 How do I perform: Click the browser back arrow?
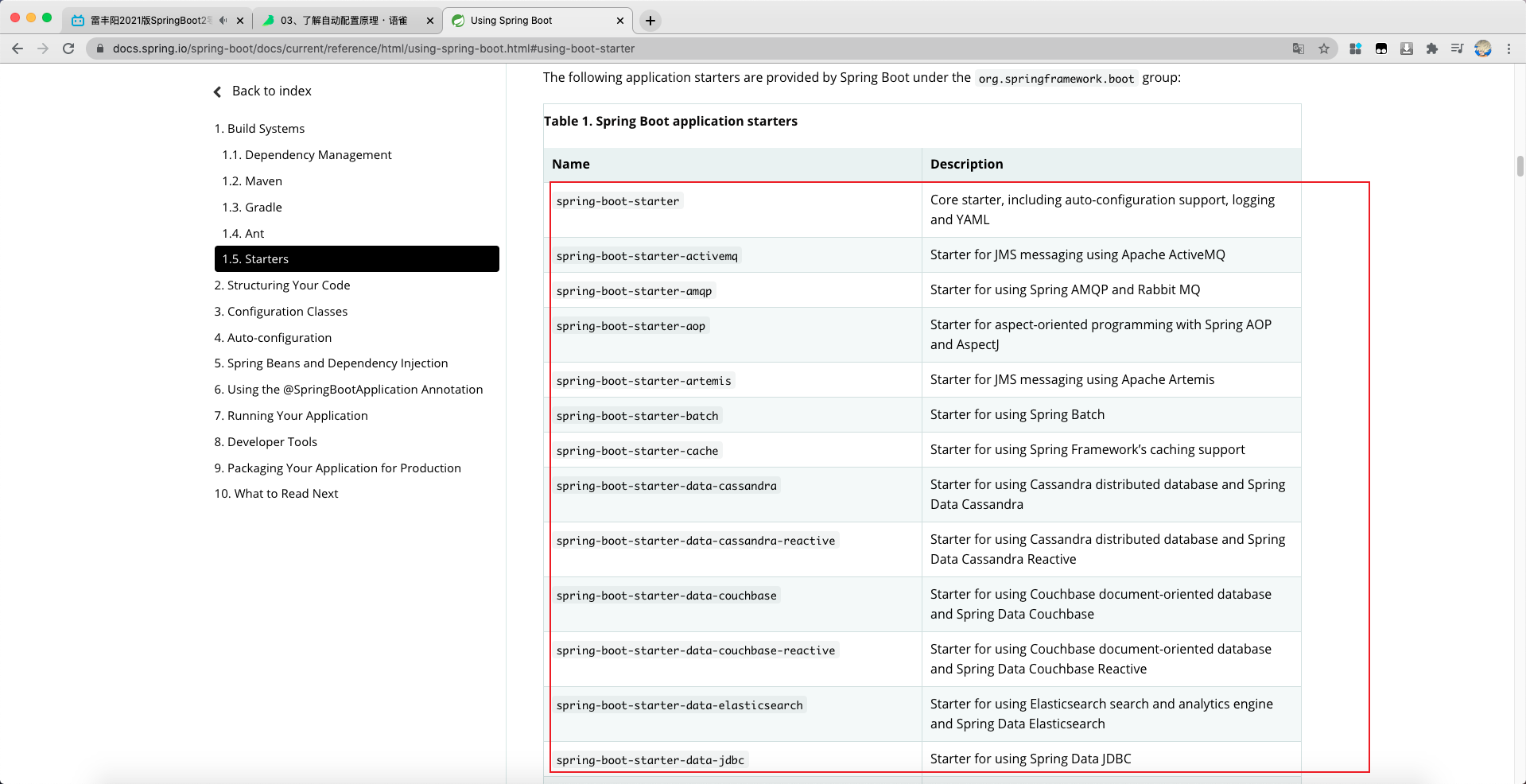click(x=17, y=49)
